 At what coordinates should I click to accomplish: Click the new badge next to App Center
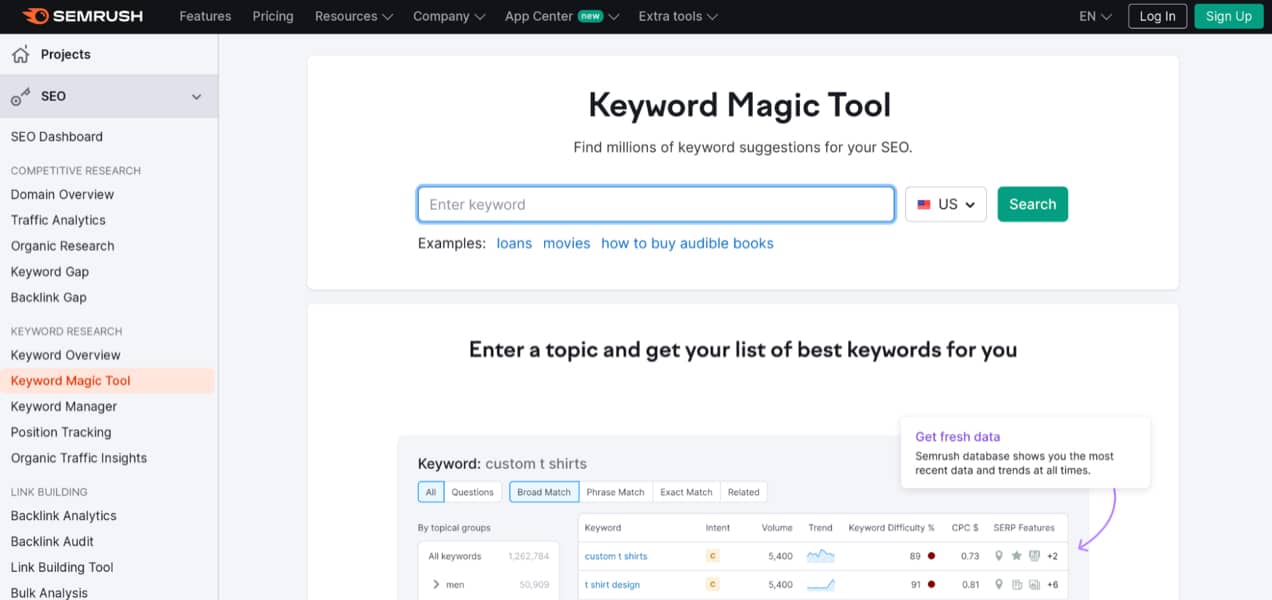coord(590,17)
